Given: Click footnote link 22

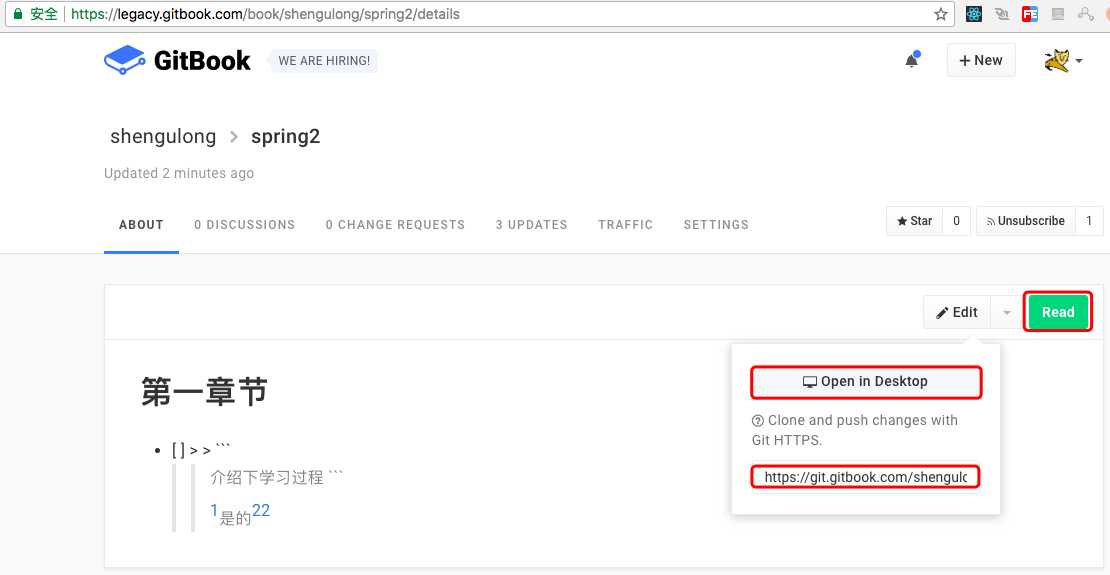Looking at the screenshot, I should 261,510.
